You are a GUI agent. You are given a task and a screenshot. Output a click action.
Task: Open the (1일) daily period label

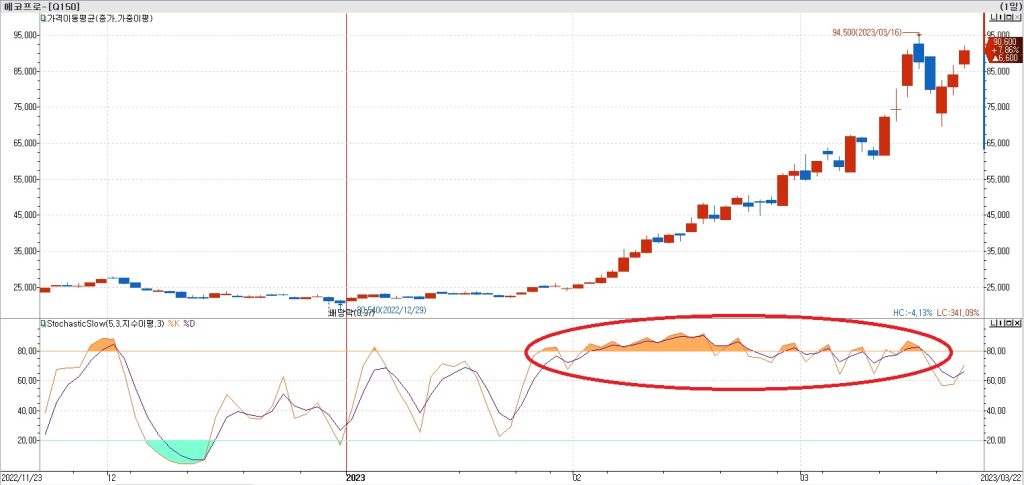pos(1009,6)
